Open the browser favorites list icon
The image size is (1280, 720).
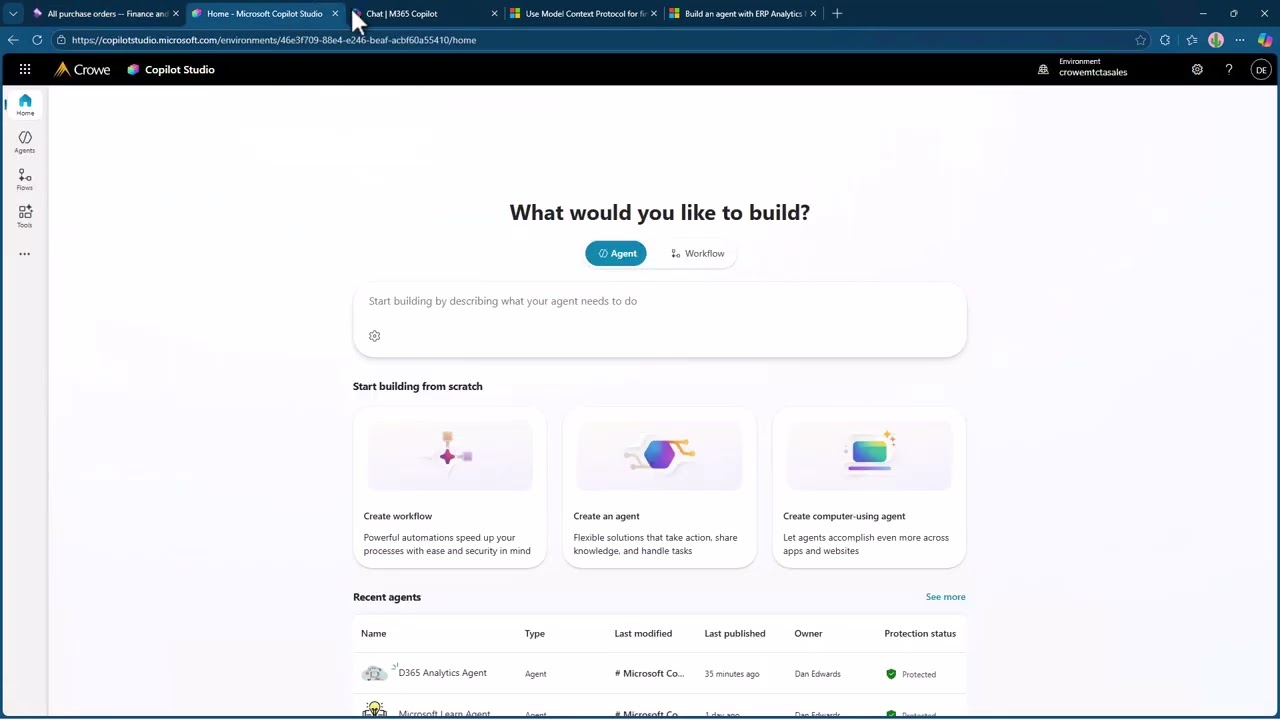1191,40
